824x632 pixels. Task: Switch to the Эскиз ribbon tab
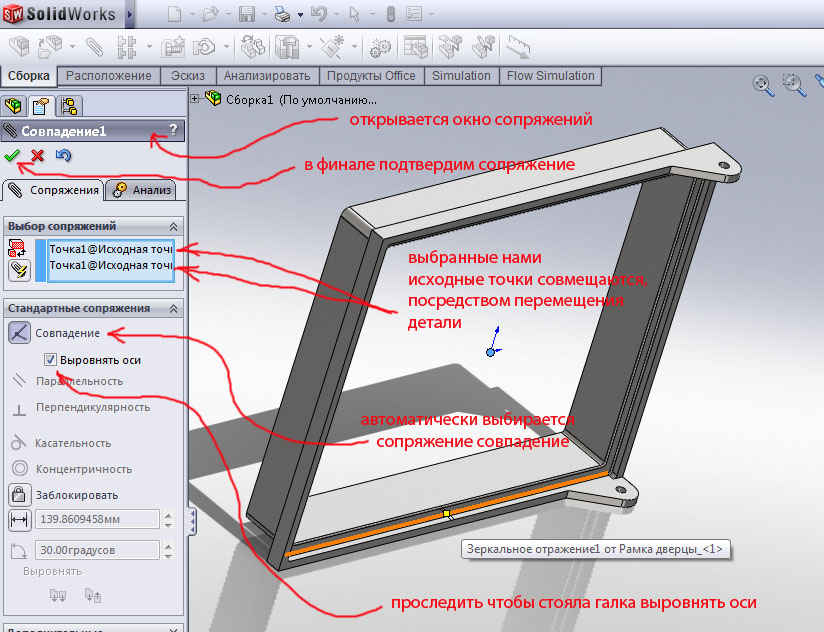(x=188, y=76)
